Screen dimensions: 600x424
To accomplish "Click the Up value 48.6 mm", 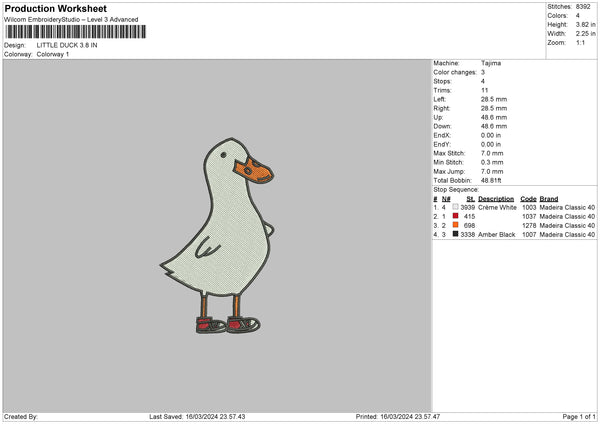I will 494,117.
